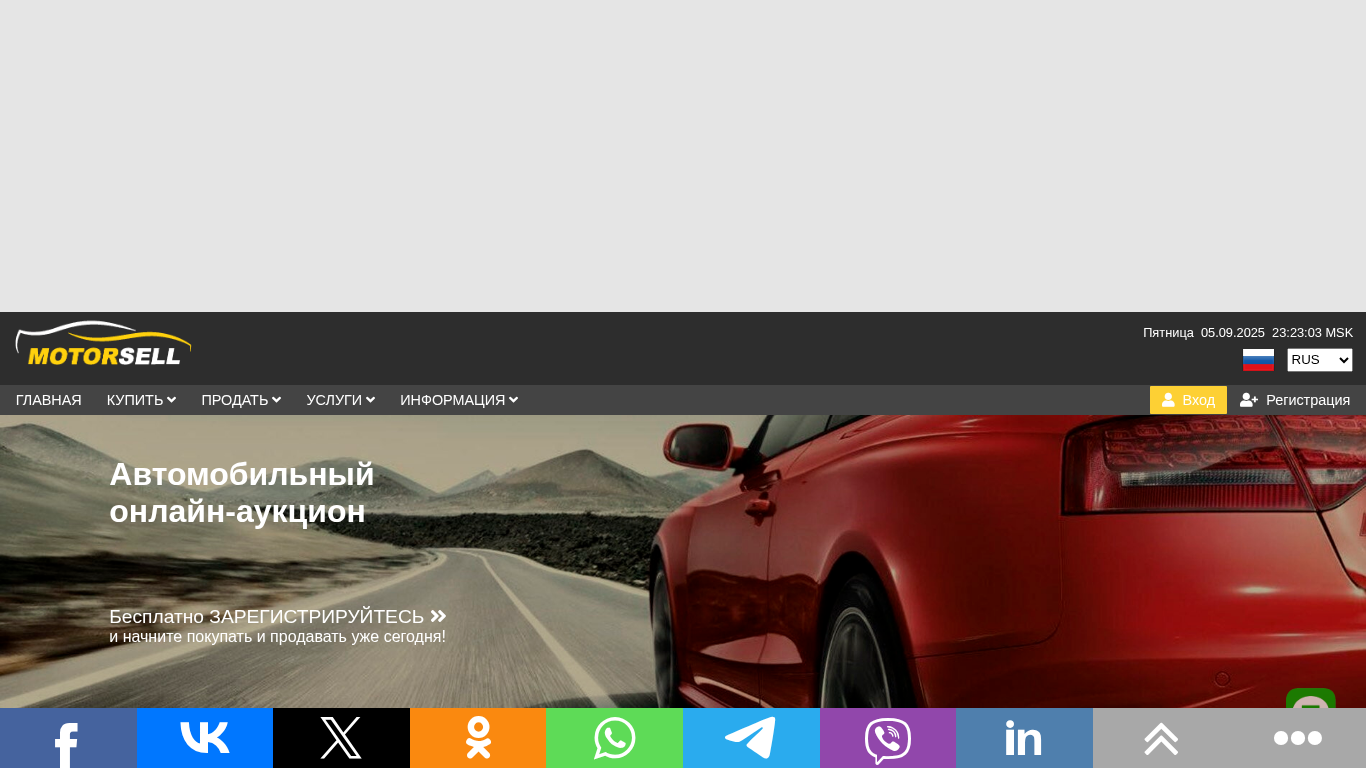
Task: Share page on X (Twitter)
Action: [341, 738]
